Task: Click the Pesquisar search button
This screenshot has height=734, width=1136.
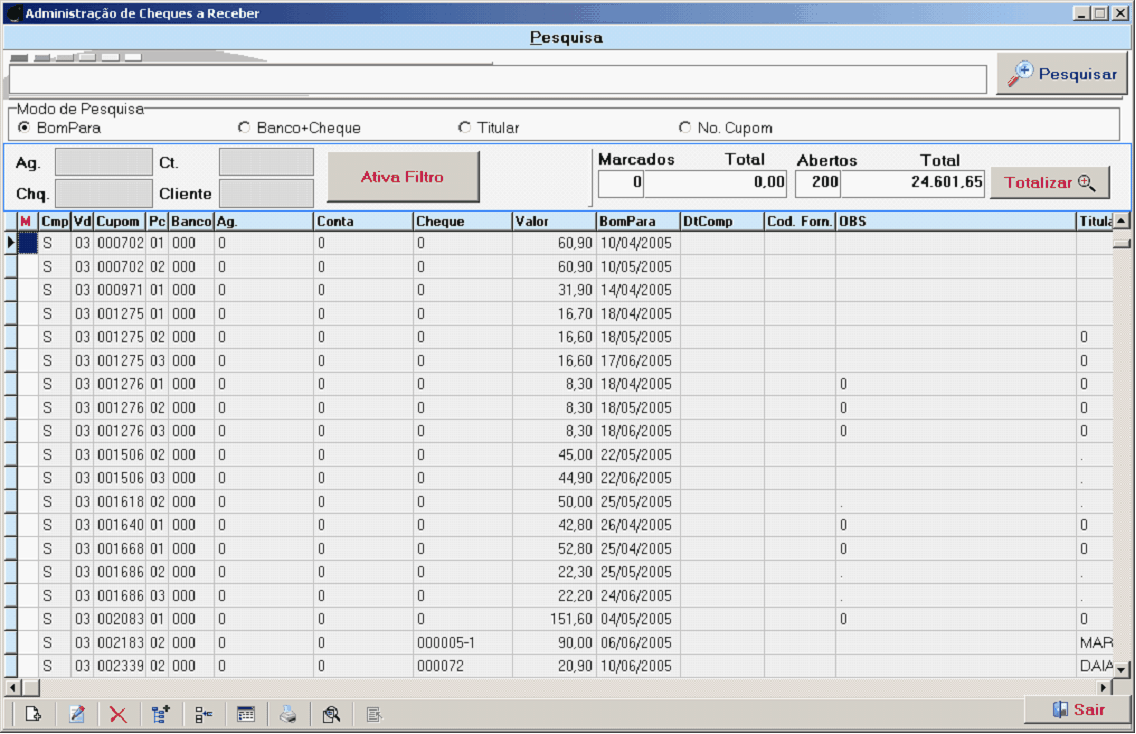Action: pos(1061,75)
